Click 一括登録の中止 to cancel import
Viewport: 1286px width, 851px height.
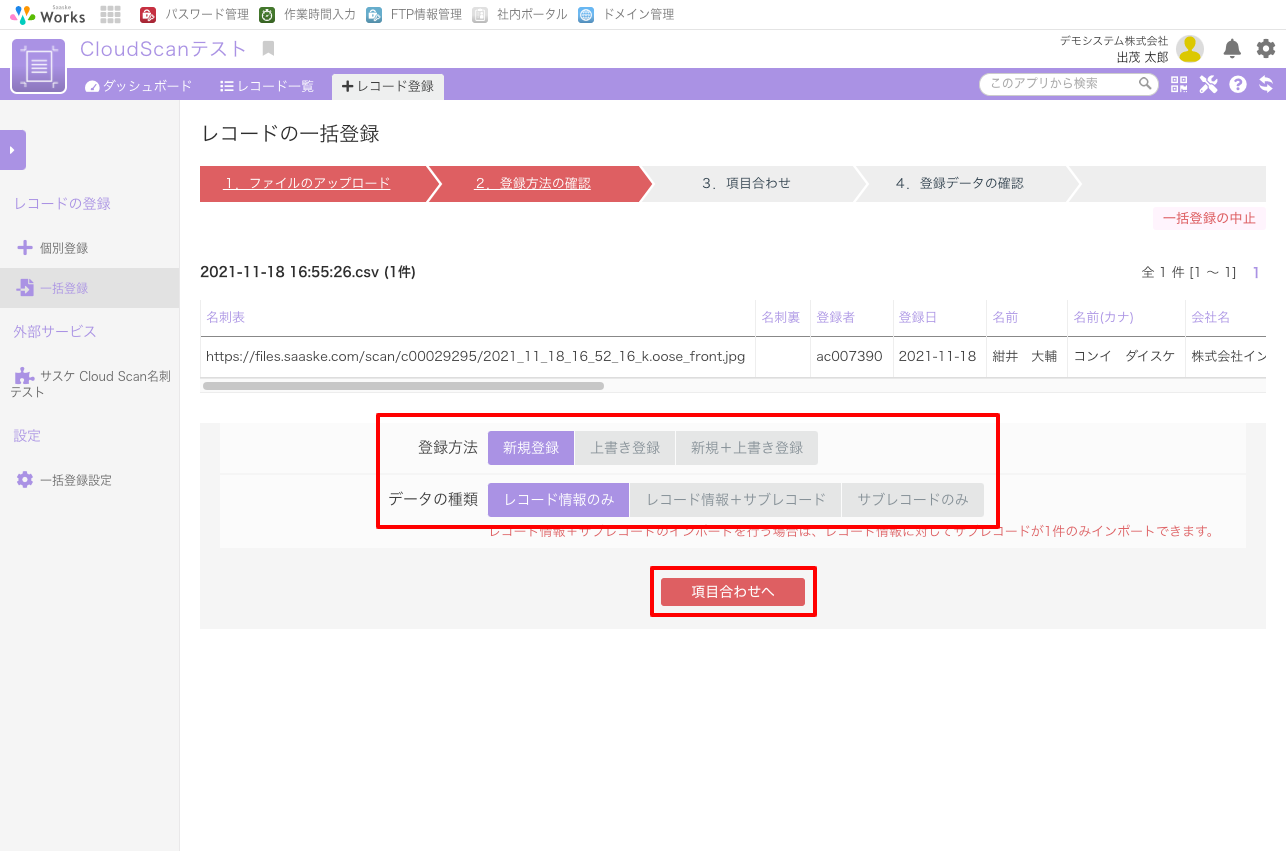1209,218
